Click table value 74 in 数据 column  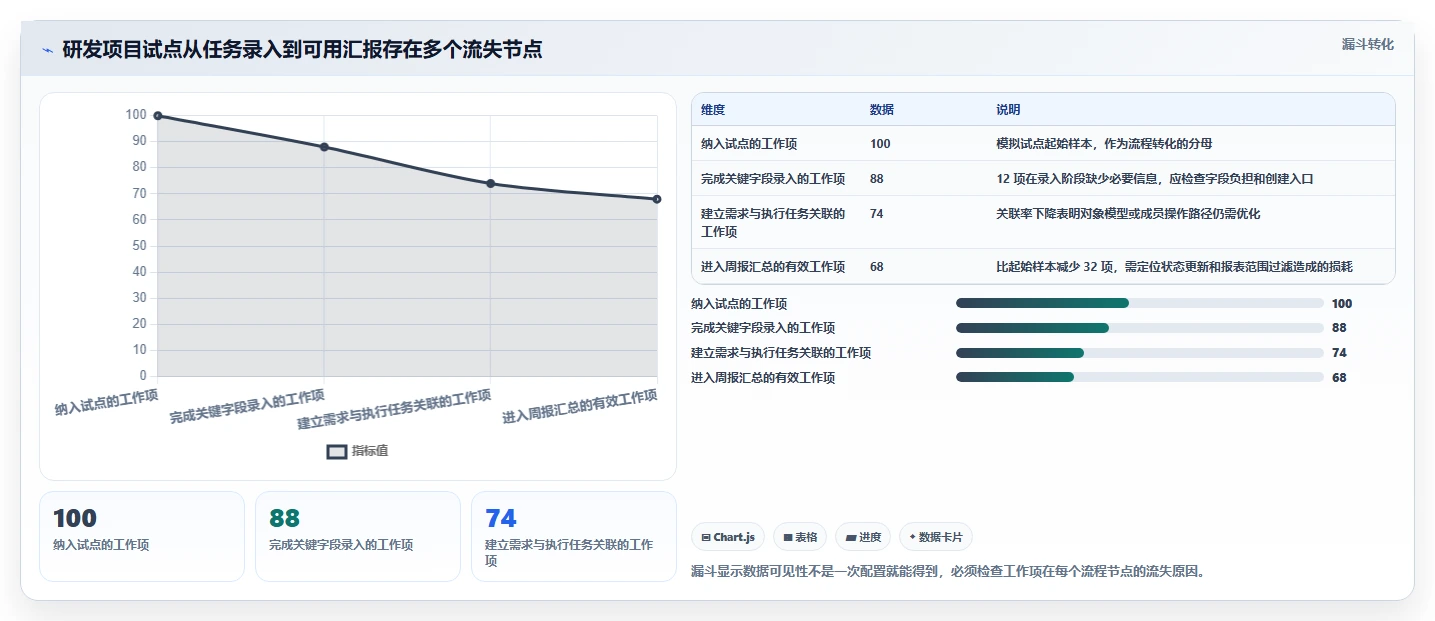coord(877,214)
